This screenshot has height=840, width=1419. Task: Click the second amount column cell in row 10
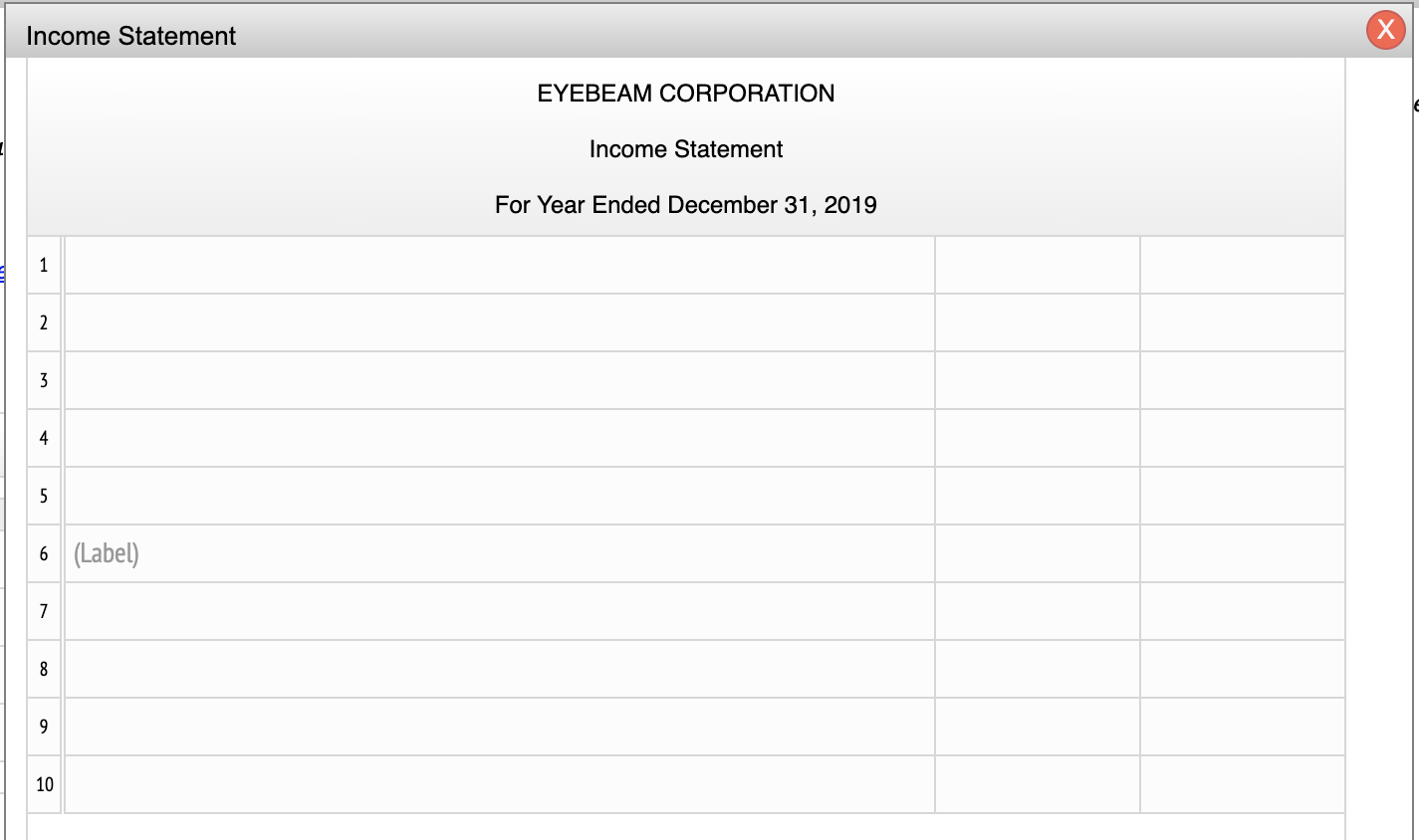pos(1243,785)
